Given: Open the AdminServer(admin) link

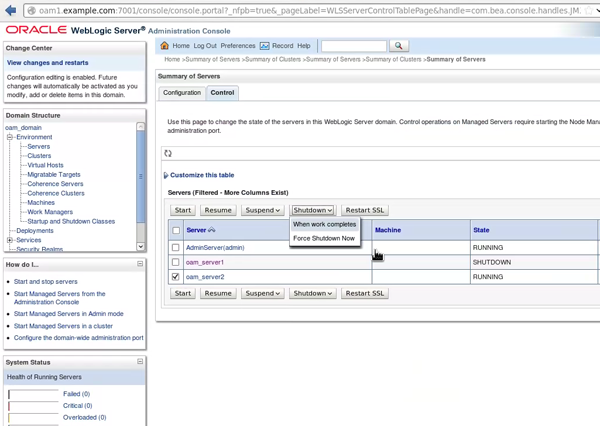Looking at the screenshot, I should [215, 248].
